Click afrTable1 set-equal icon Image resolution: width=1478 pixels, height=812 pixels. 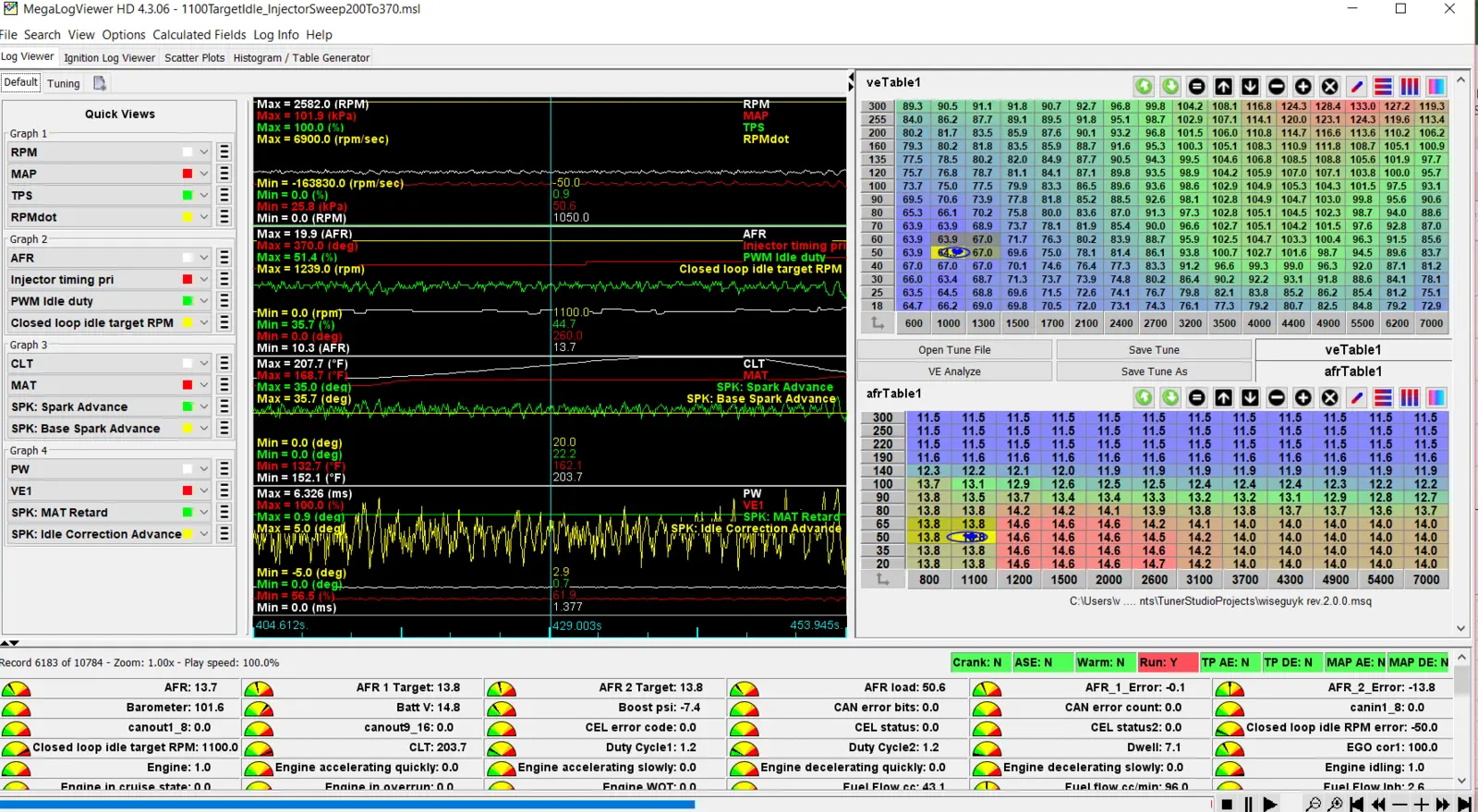pos(1197,397)
